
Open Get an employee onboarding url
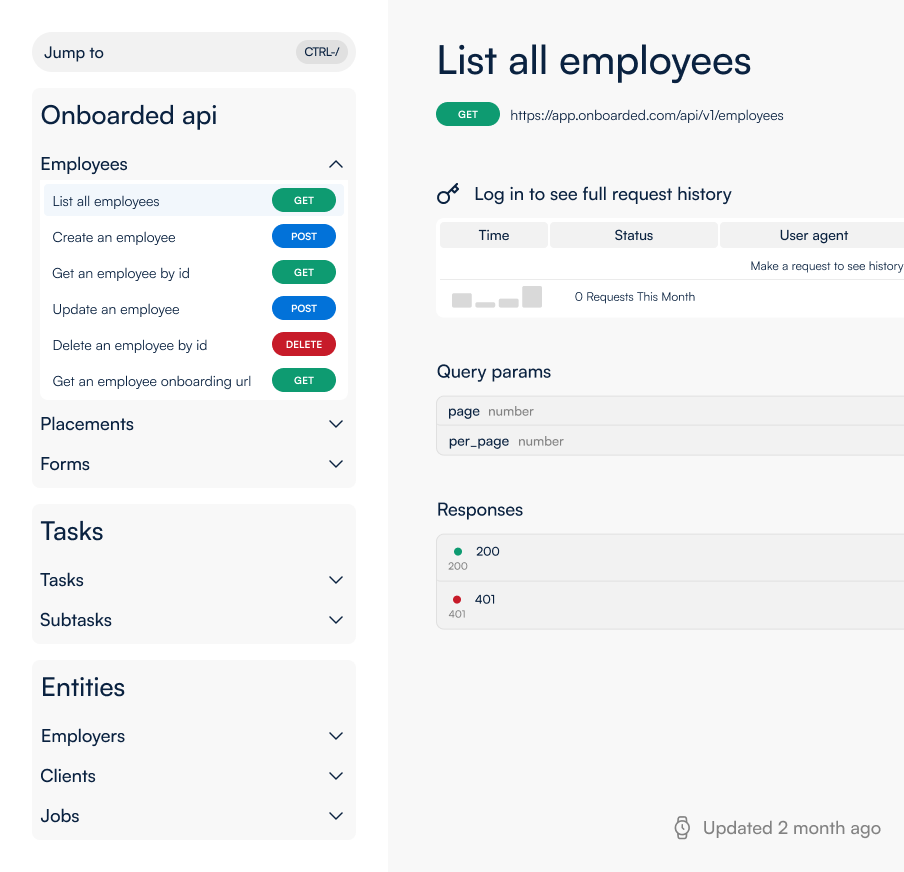click(x=194, y=381)
